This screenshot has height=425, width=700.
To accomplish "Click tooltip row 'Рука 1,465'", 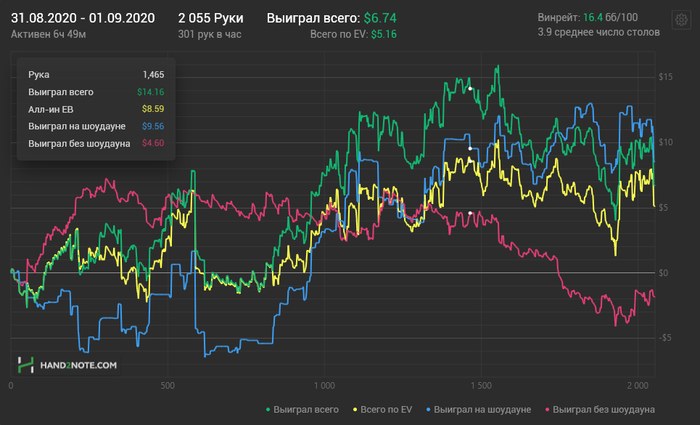I will tap(96, 75).
